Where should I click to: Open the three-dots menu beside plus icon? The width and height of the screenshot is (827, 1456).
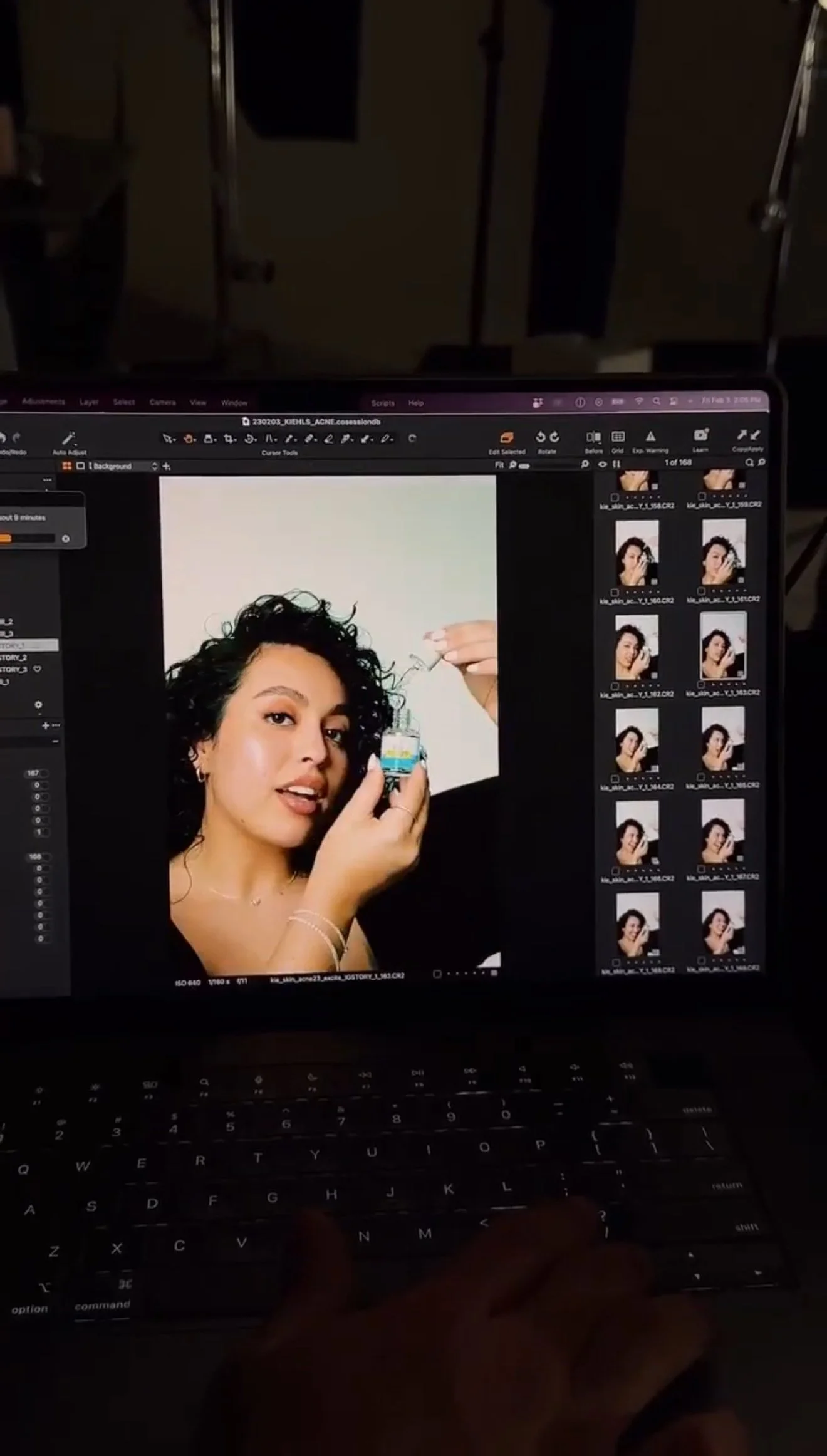(x=56, y=725)
